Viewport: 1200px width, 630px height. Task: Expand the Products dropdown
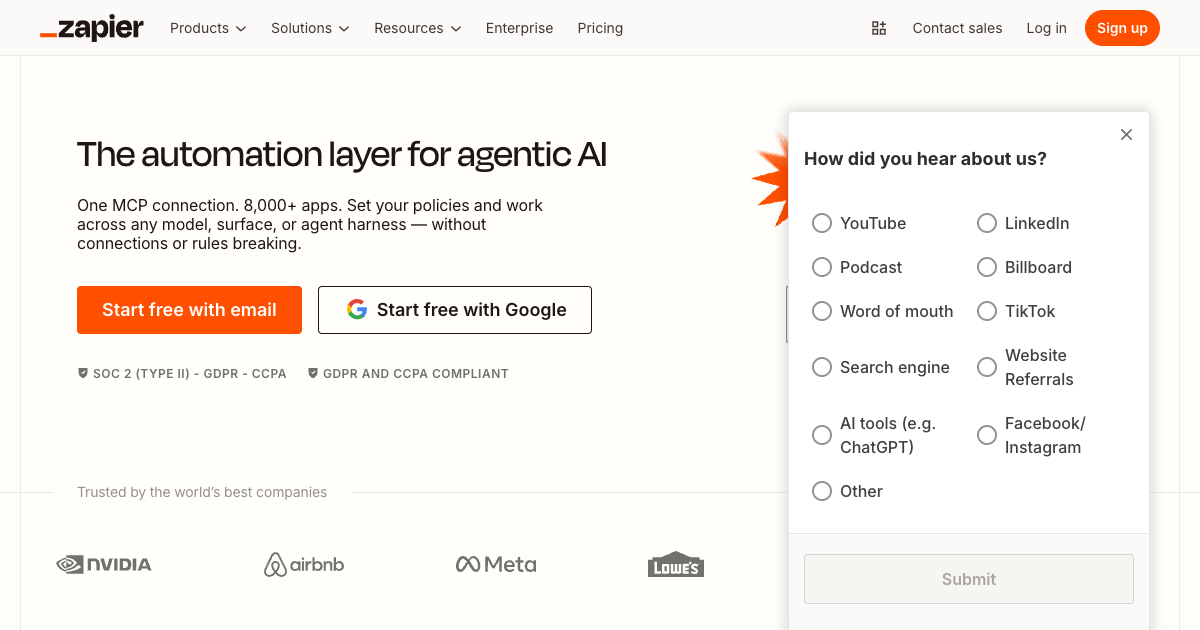click(x=207, y=28)
